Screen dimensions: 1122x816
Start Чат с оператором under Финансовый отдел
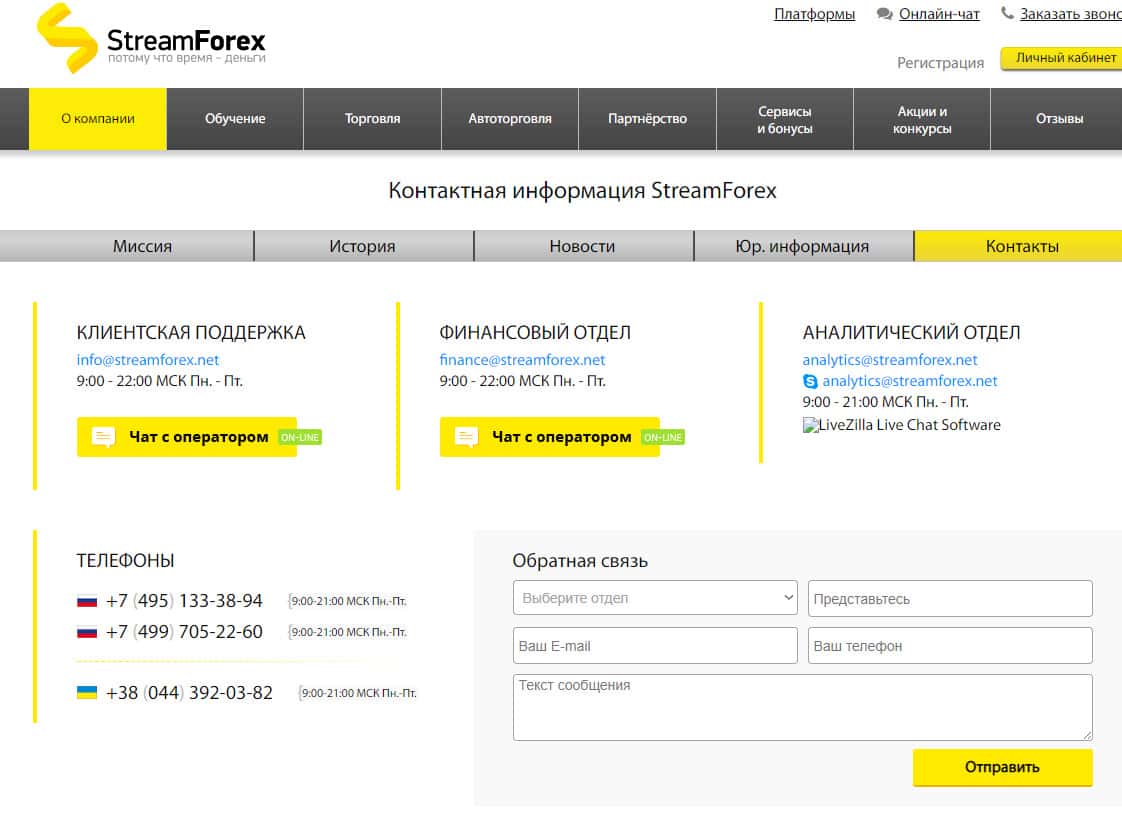coord(550,437)
